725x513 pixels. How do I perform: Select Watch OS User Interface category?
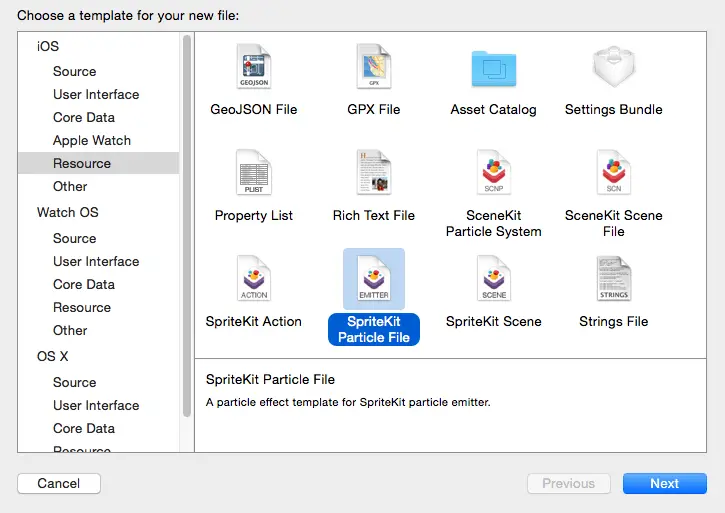point(96,261)
